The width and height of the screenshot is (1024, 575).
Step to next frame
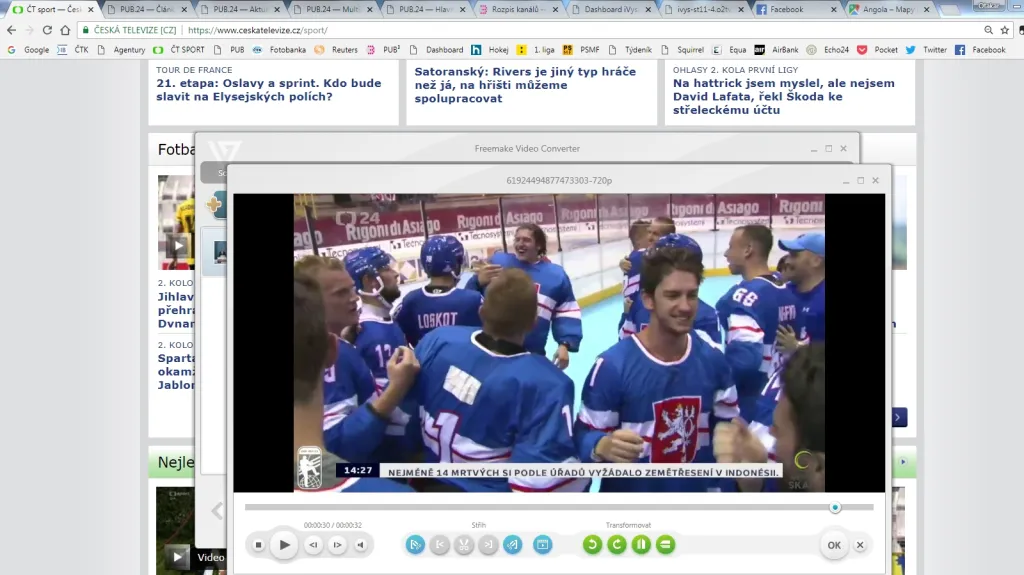337,545
